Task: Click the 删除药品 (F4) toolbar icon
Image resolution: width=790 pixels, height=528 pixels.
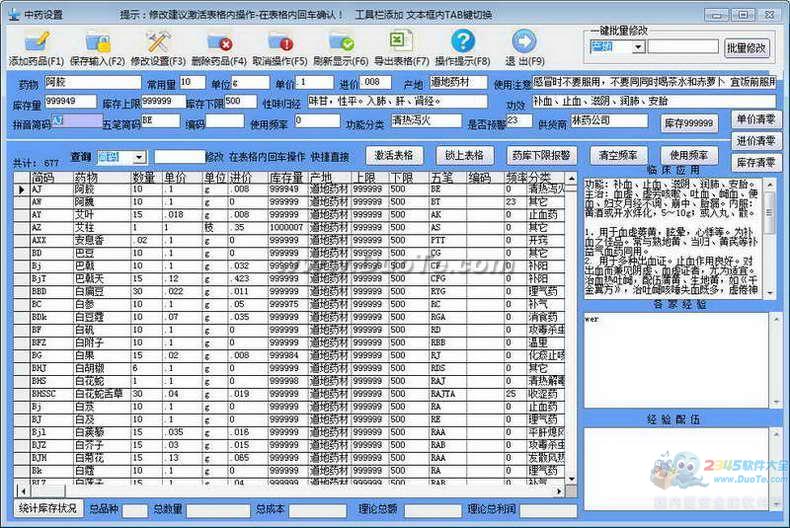Action: (x=219, y=42)
